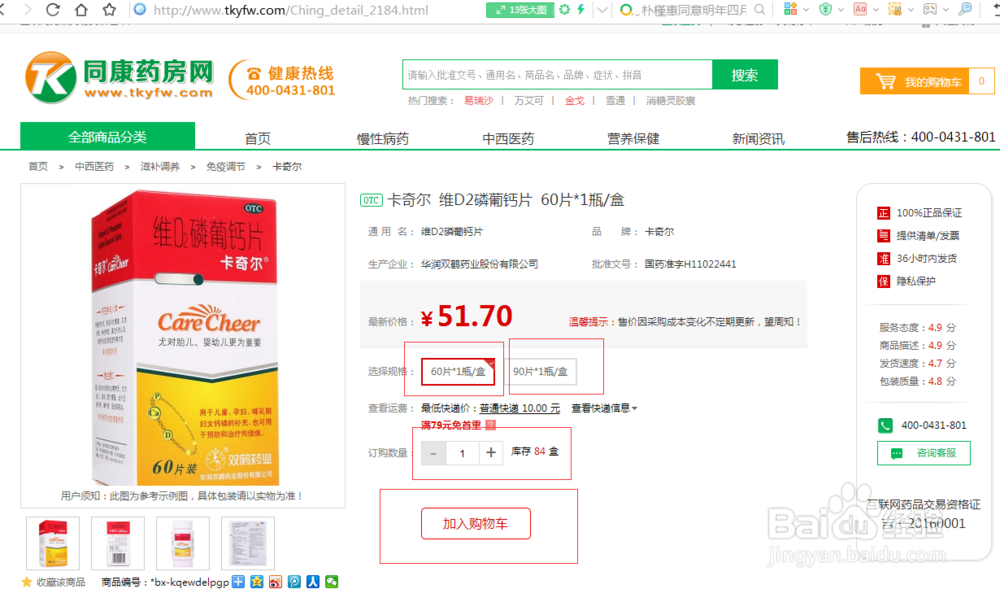Share via the Tencent Weibo icon

[x=294, y=581]
